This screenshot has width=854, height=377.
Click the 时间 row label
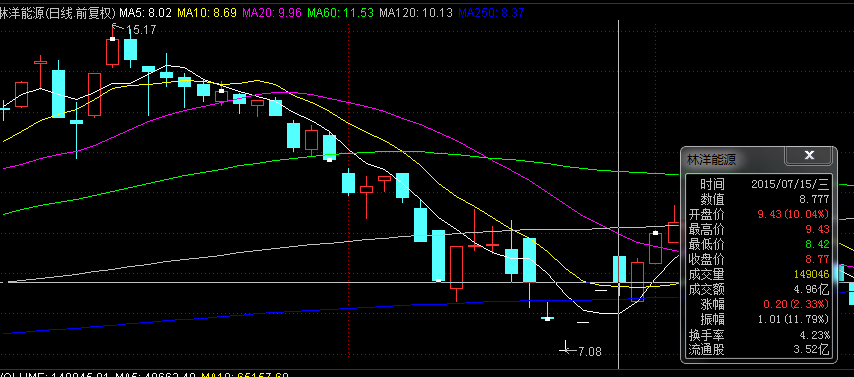[x=712, y=184]
